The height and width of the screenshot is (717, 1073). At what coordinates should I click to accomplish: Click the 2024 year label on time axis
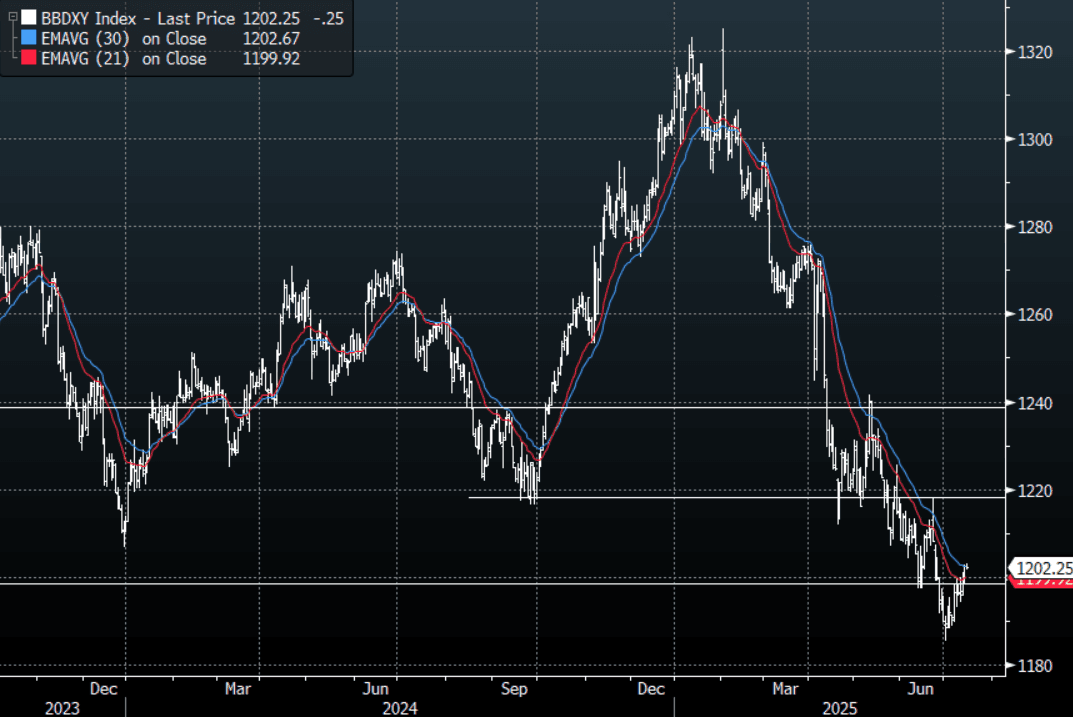(400, 708)
